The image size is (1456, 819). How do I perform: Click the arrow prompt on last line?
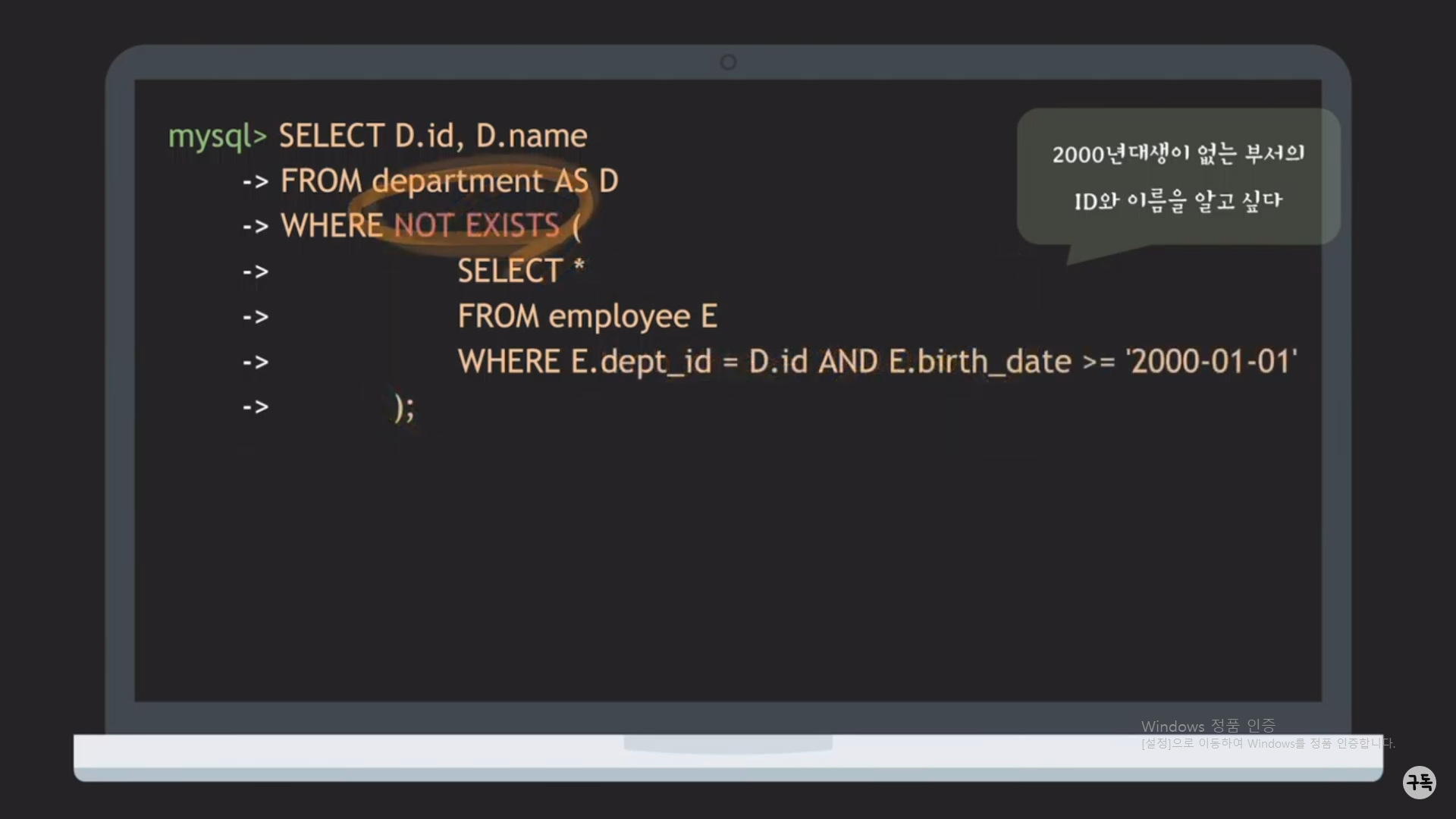pyautogui.click(x=256, y=407)
